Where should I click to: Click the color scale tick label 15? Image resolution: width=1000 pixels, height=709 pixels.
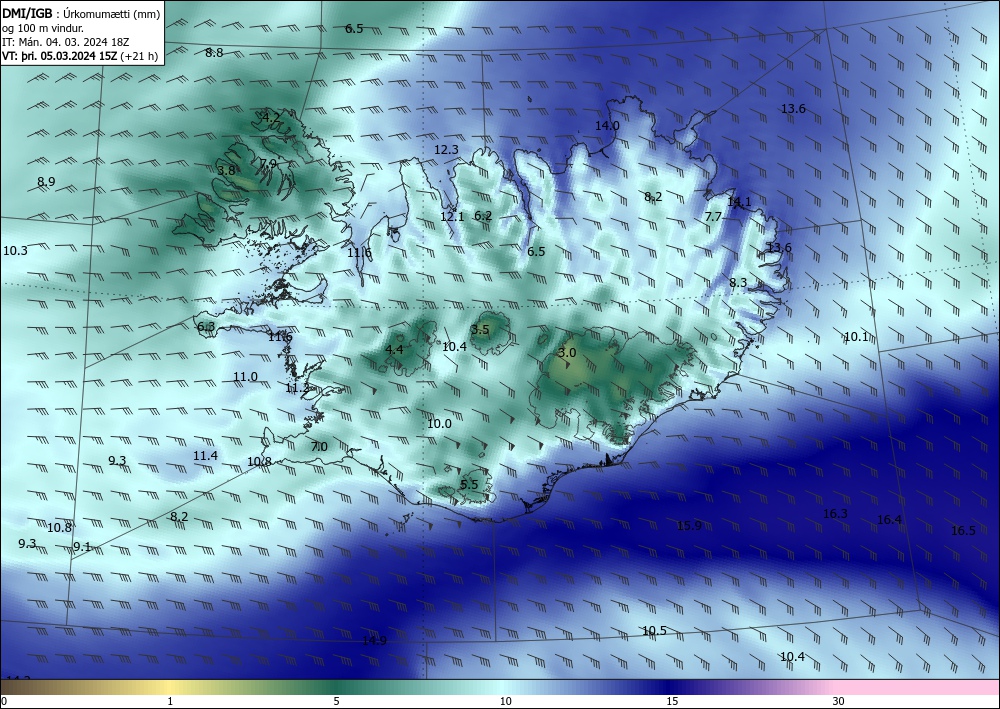click(x=672, y=701)
